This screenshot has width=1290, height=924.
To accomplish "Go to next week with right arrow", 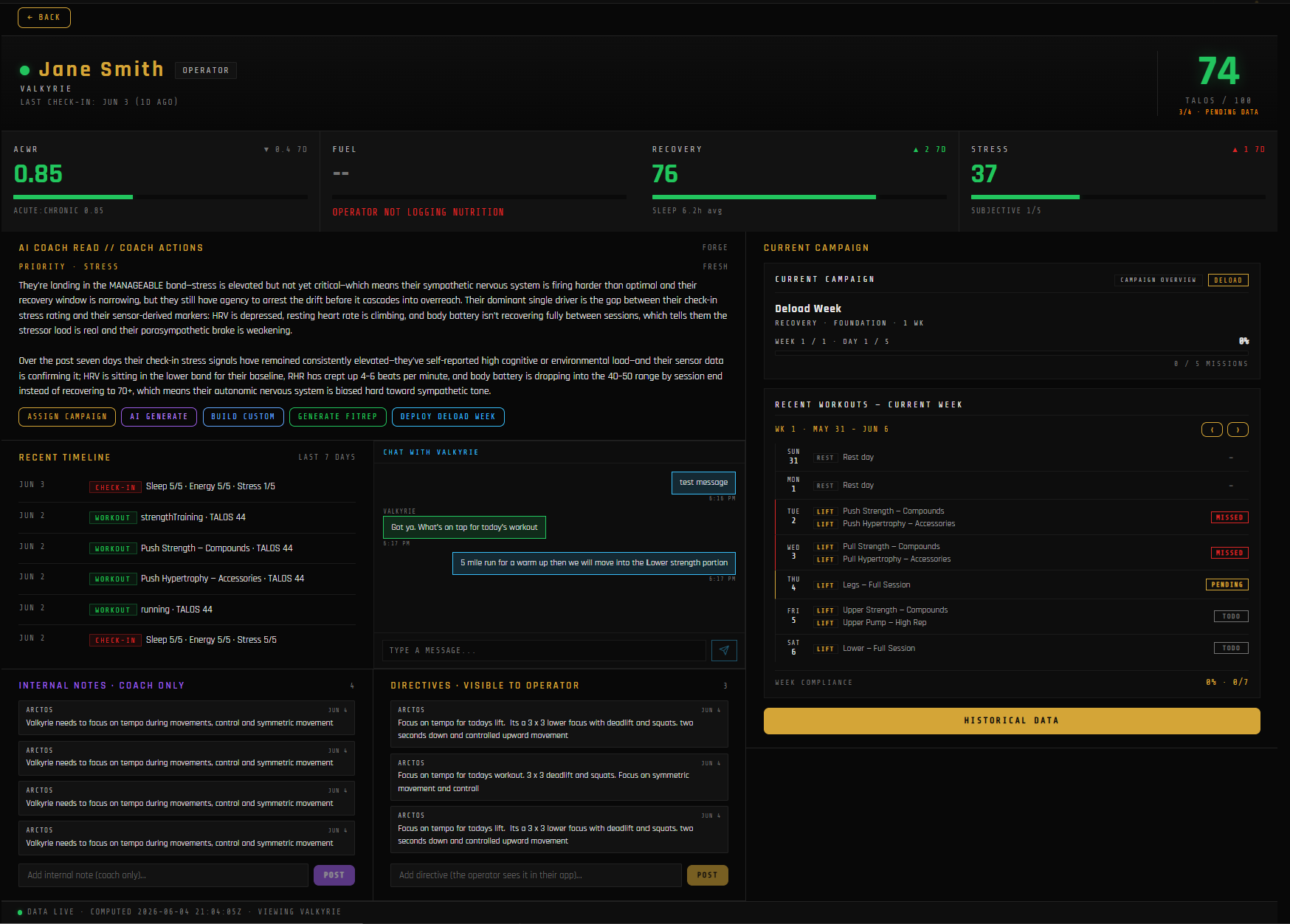I will click(x=1238, y=430).
